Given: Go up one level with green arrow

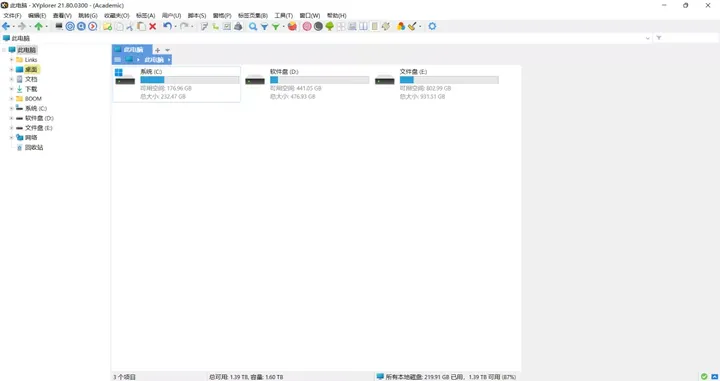Looking at the screenshot, I should point(39,27).
